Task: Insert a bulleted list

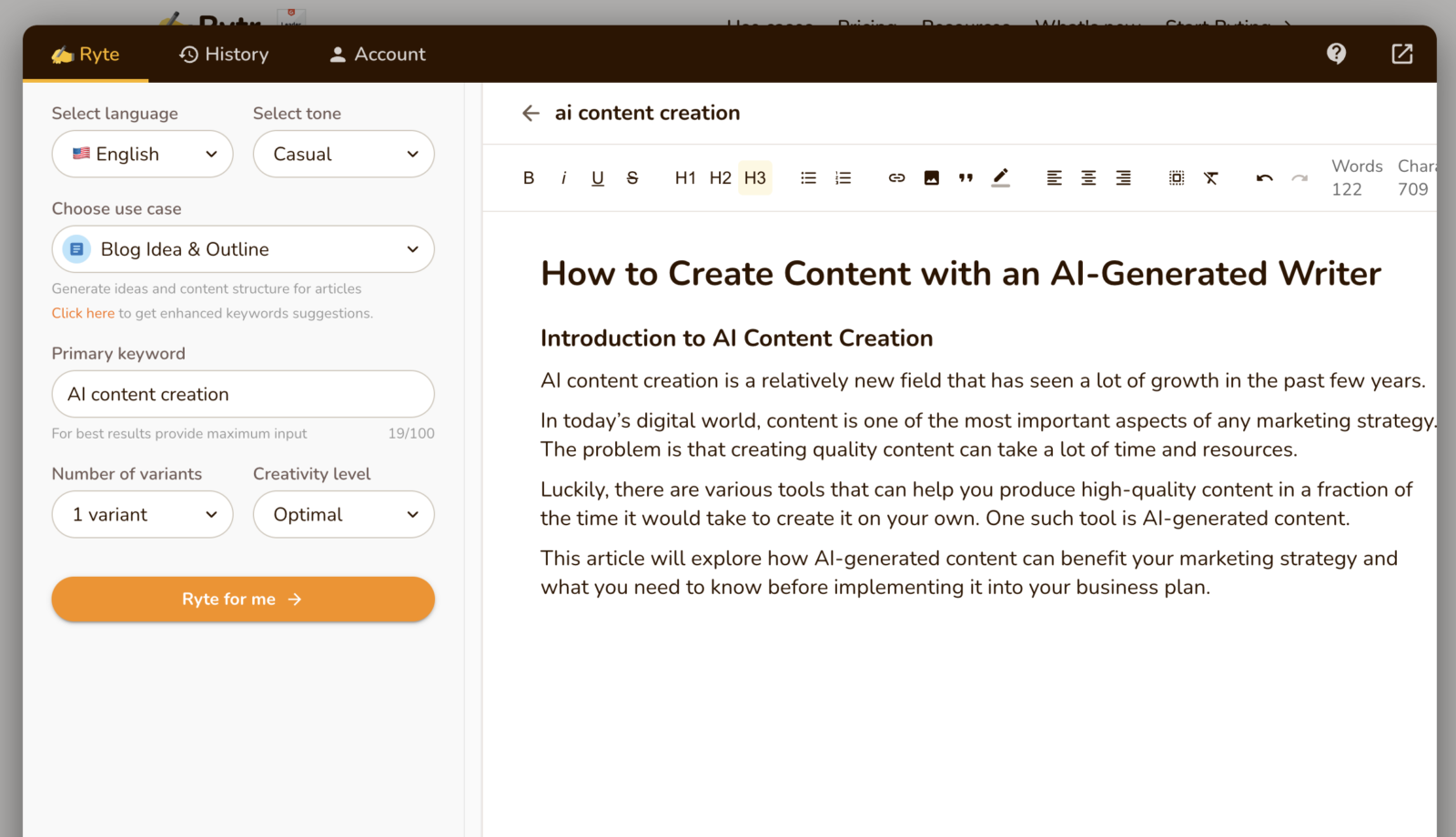Action: (808, 178)
